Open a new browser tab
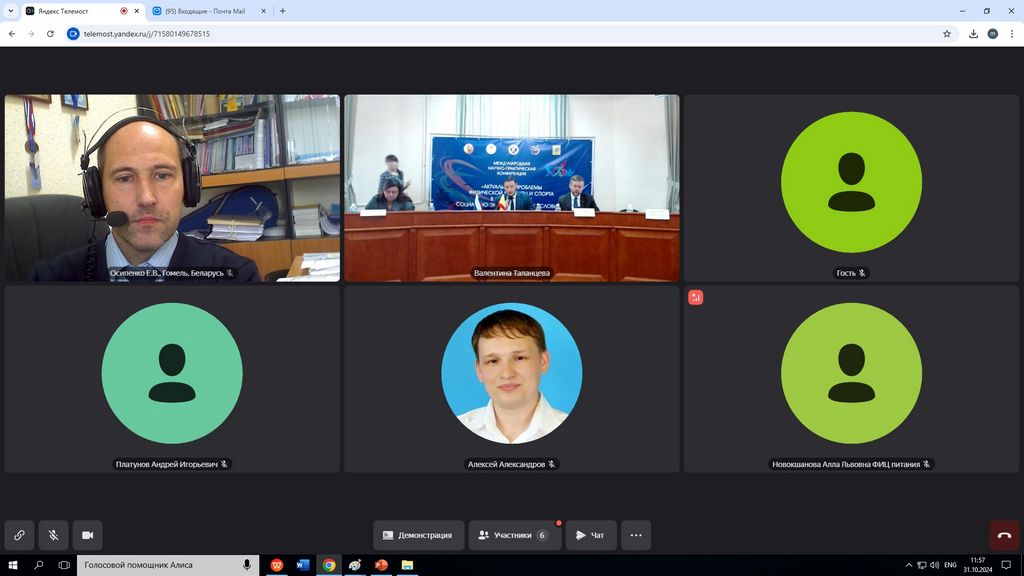This screenshot has width=1024, height=576. pyautogui.click(x=283, y=11)
